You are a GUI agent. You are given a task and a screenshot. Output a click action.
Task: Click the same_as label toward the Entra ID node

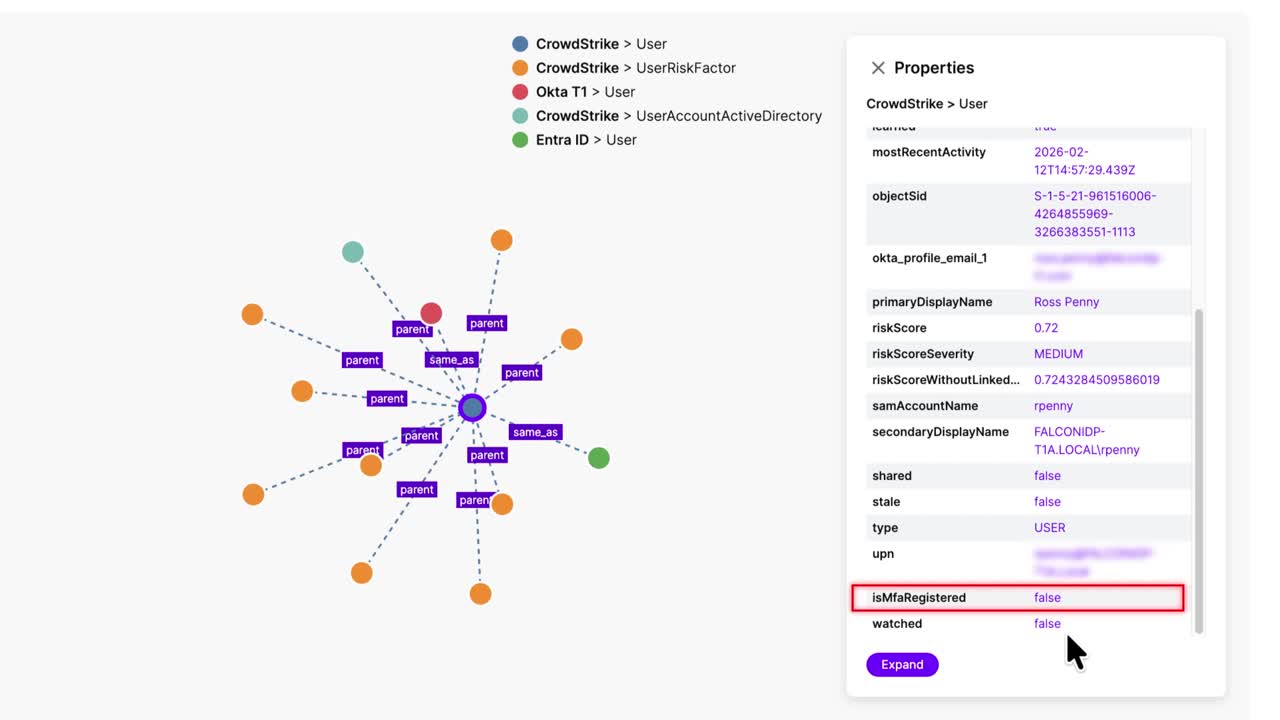[x=535, y=432]
